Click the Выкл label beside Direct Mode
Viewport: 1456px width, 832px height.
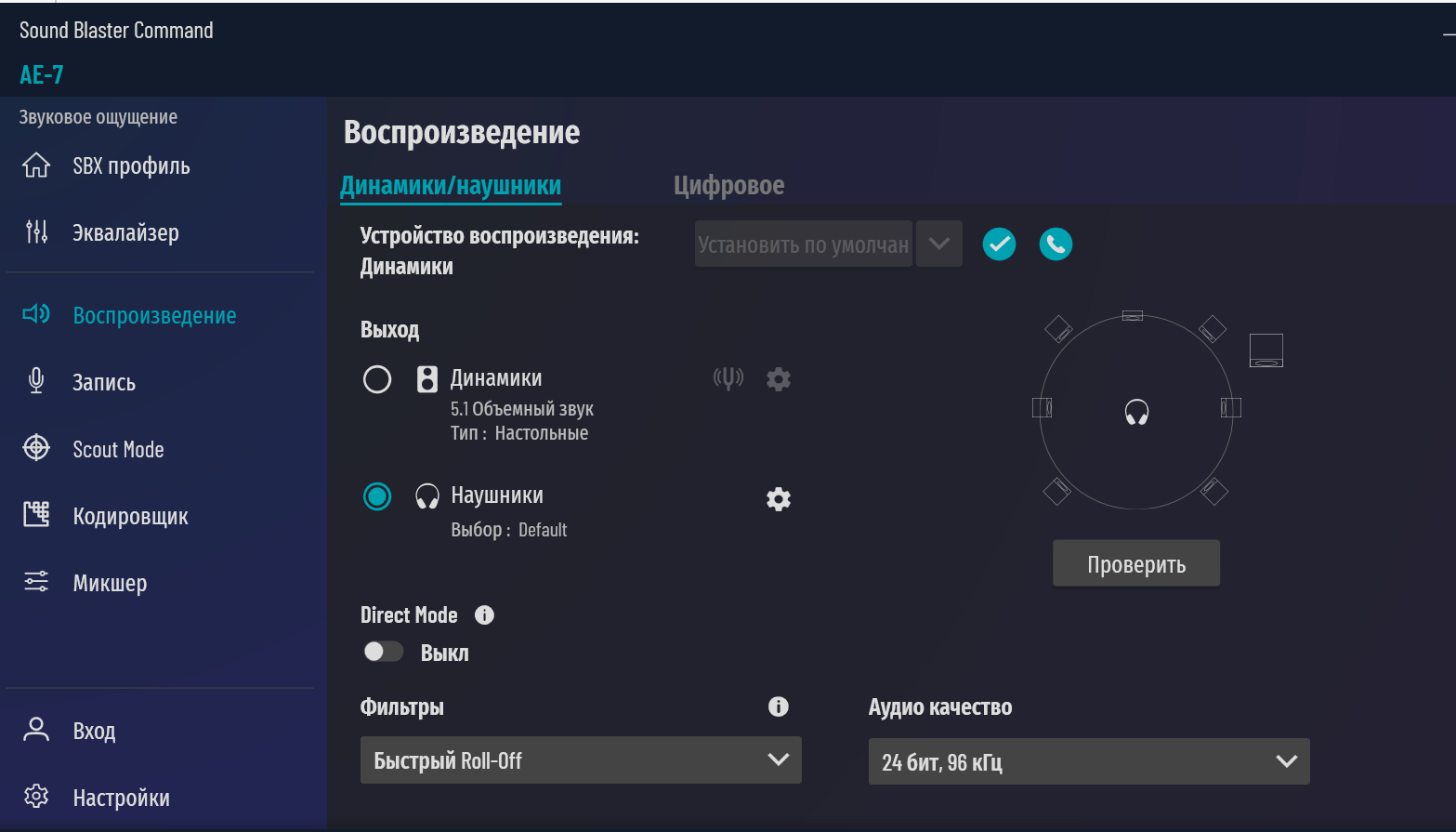coord(445,653)
